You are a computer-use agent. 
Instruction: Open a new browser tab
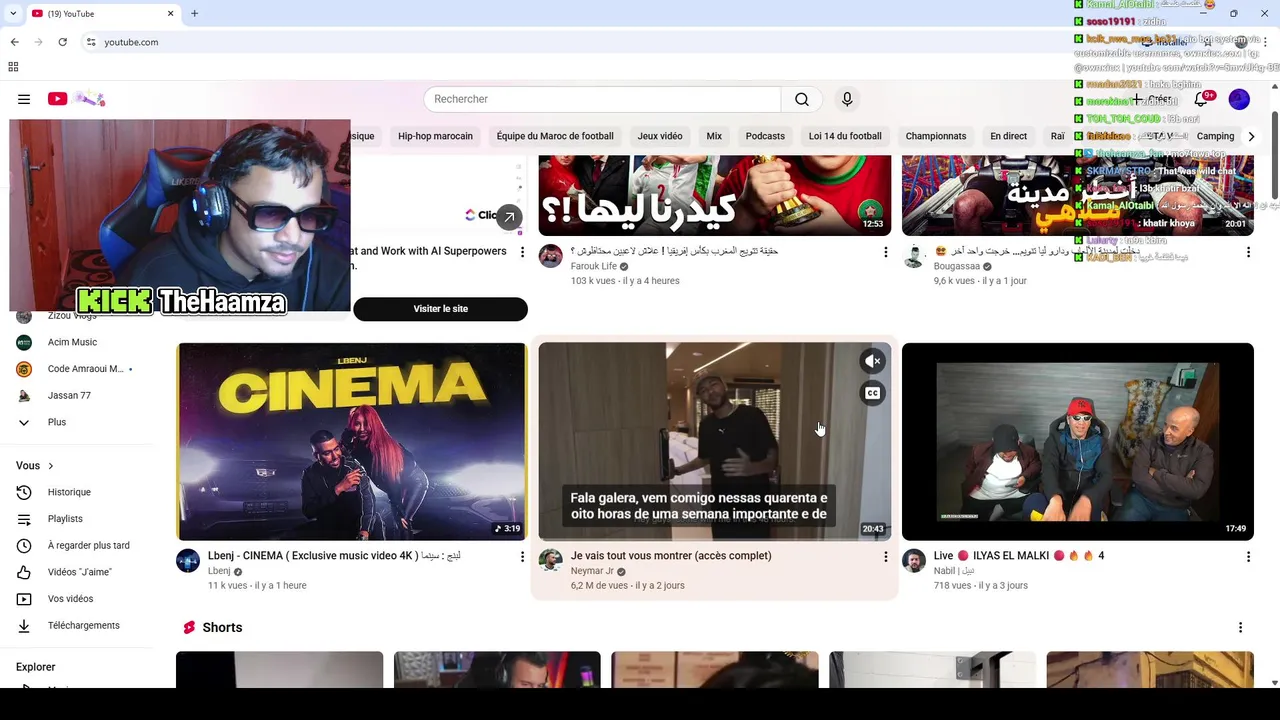point(194,13)
